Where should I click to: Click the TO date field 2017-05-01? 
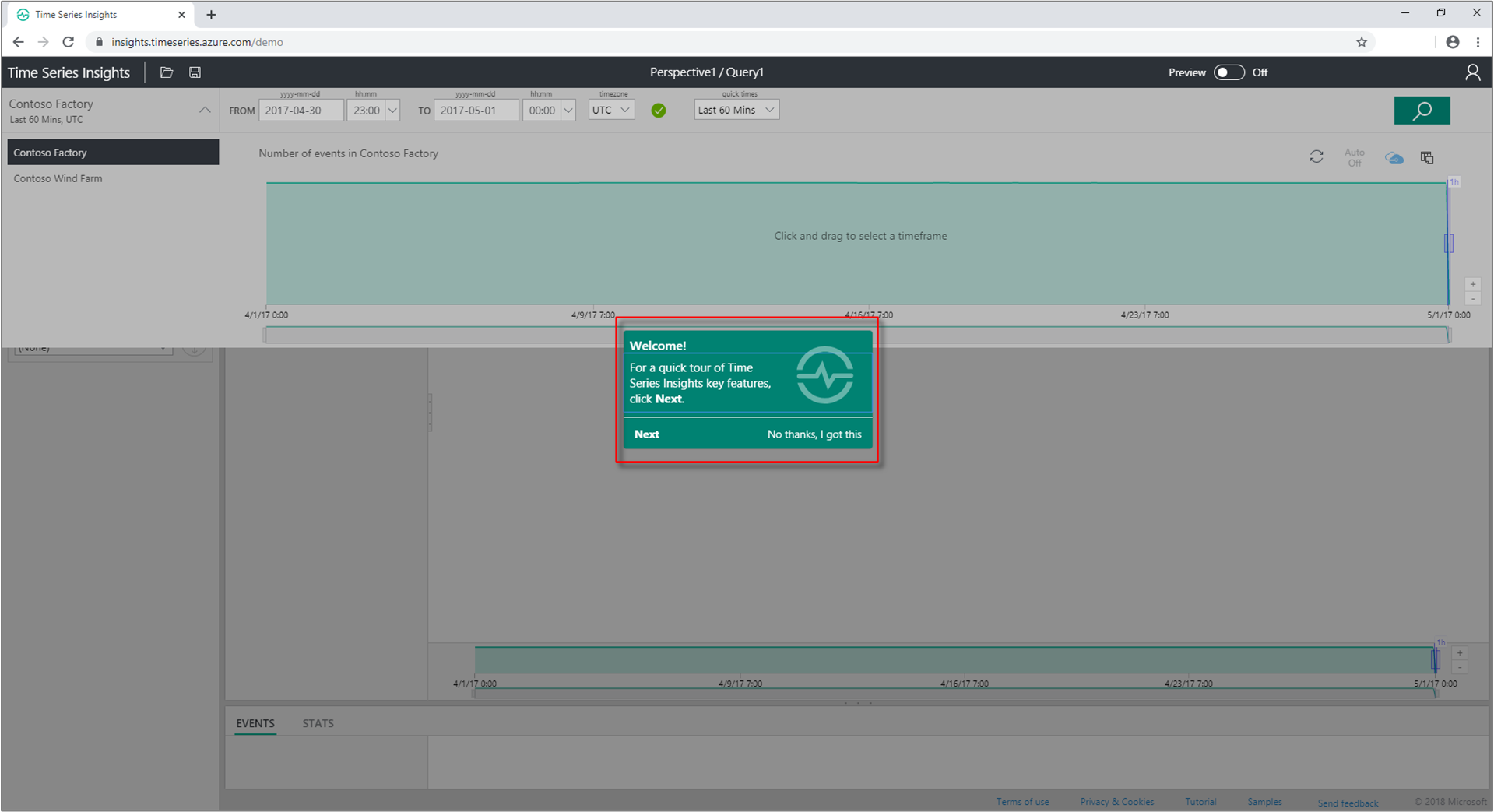[476, 111]
